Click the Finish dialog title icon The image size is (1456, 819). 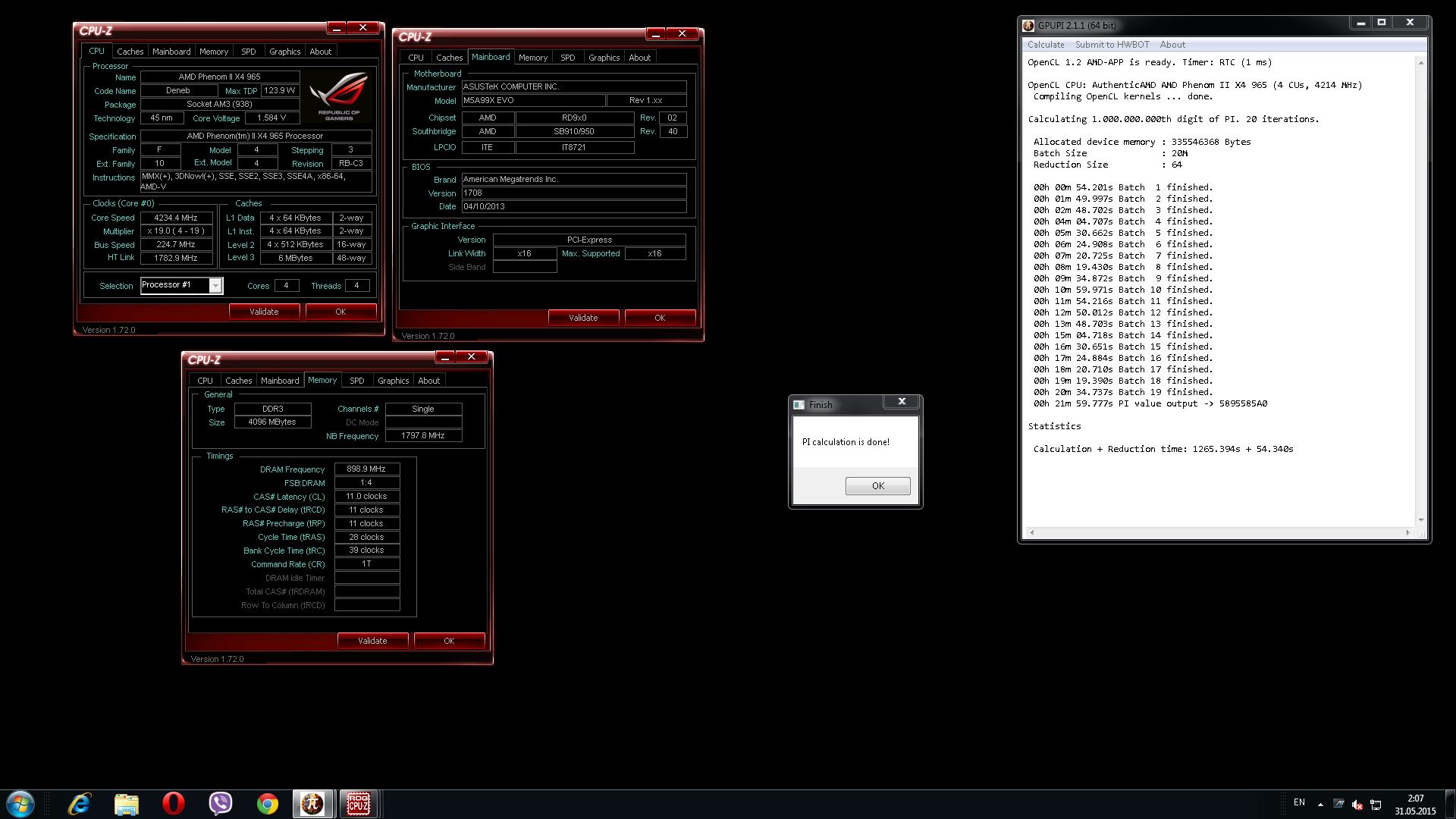[x=799, y=405]
